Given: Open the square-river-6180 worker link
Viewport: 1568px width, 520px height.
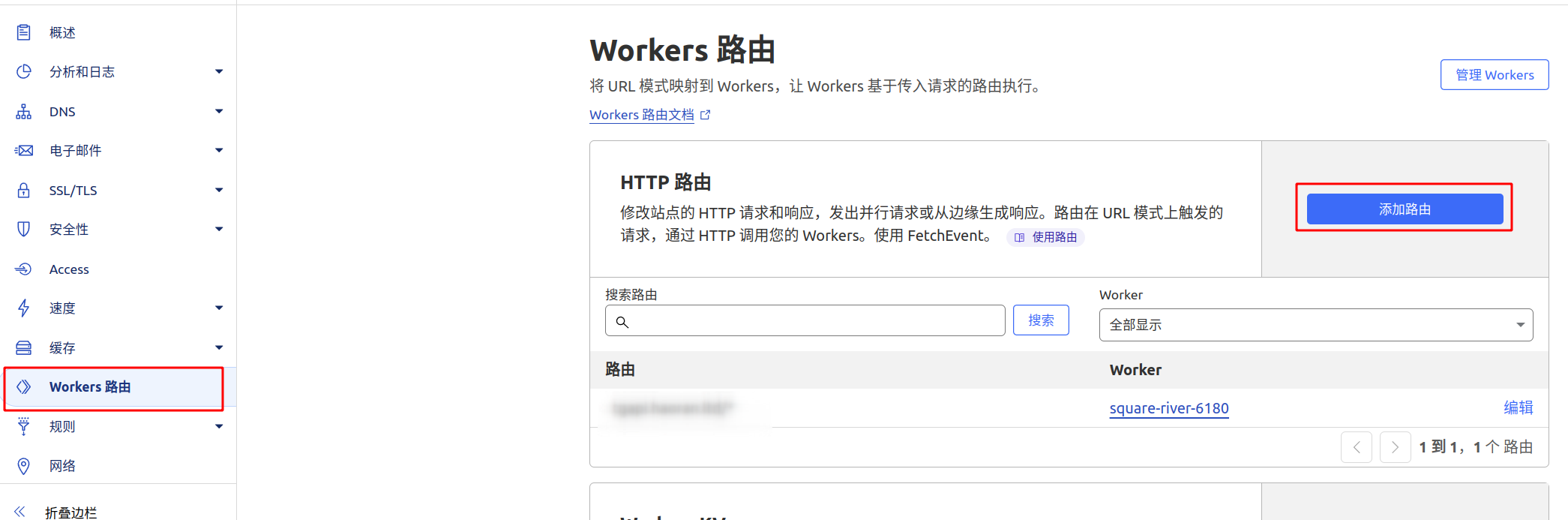Looking at the screenshot, I should (1169, 408).
